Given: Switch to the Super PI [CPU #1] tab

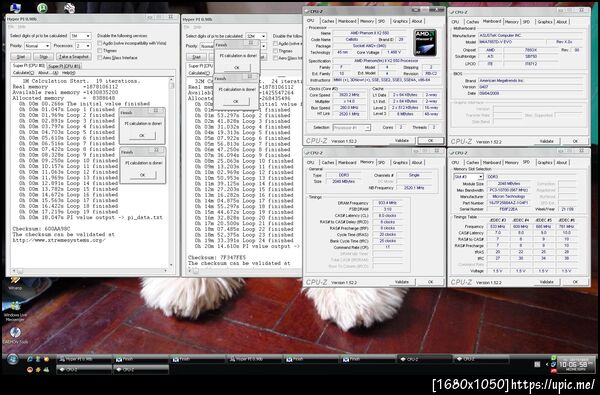Looking at the screenshot, I should 64,66.
